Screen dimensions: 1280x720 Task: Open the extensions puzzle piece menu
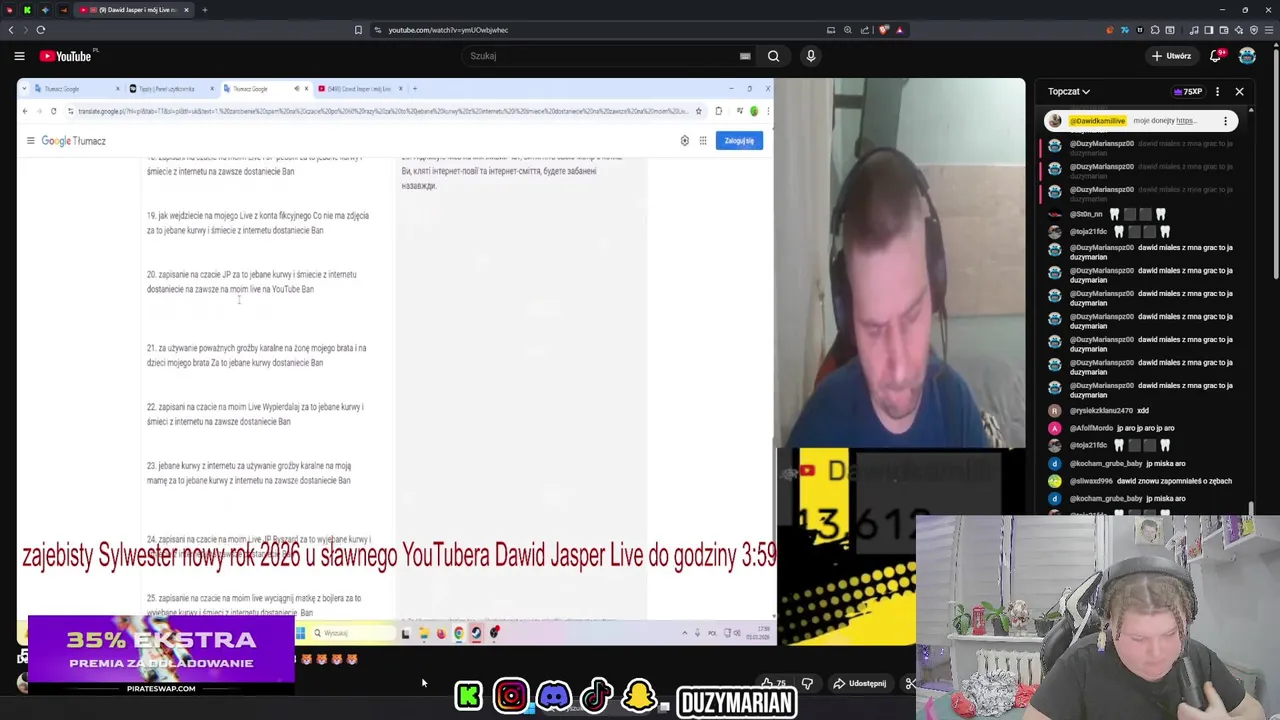click(1155, 30)
